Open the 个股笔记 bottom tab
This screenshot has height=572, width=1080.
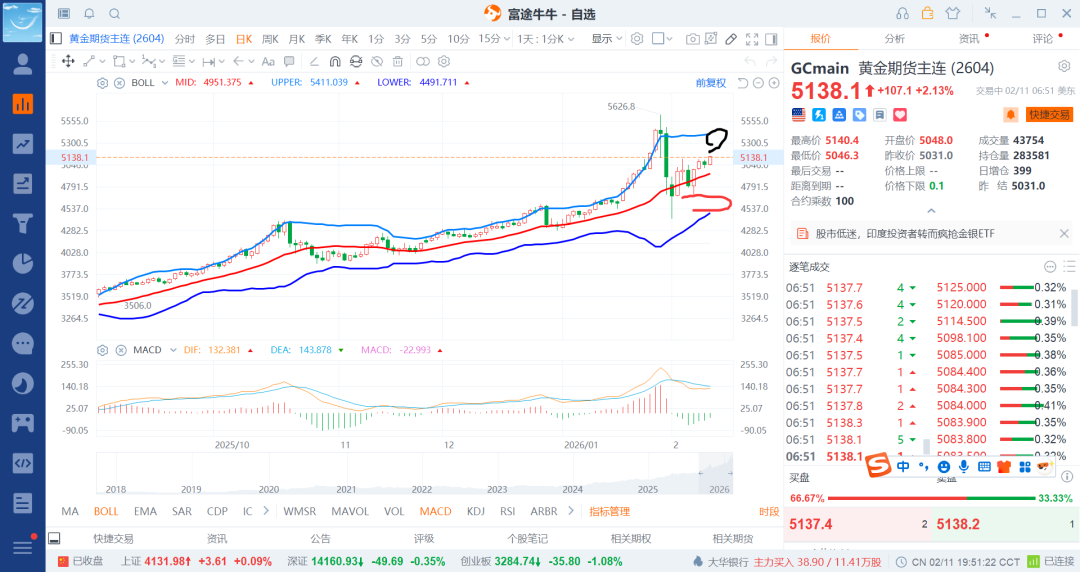[x=527, y=538]
